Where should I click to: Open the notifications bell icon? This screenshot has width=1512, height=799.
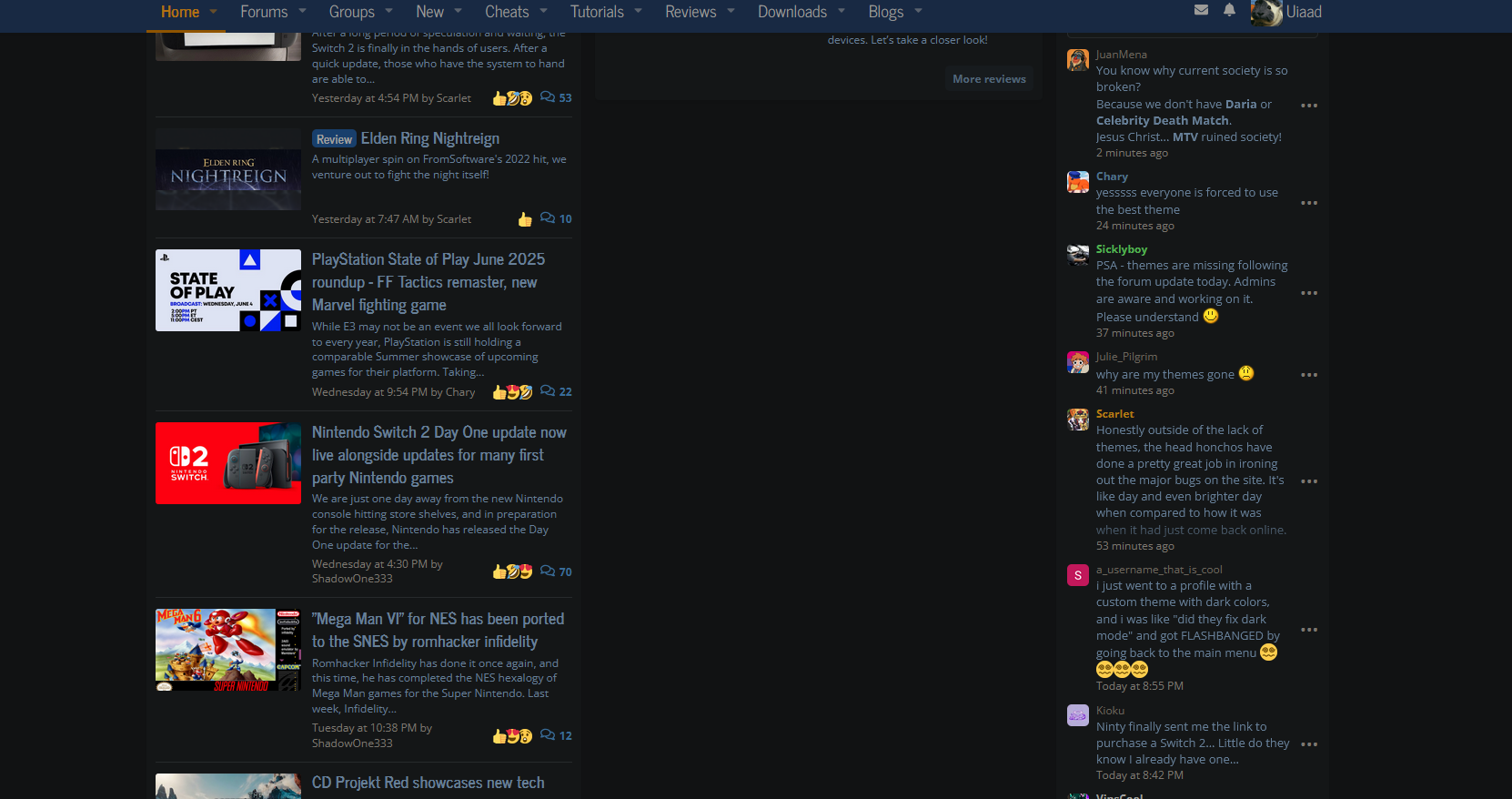1229,10
